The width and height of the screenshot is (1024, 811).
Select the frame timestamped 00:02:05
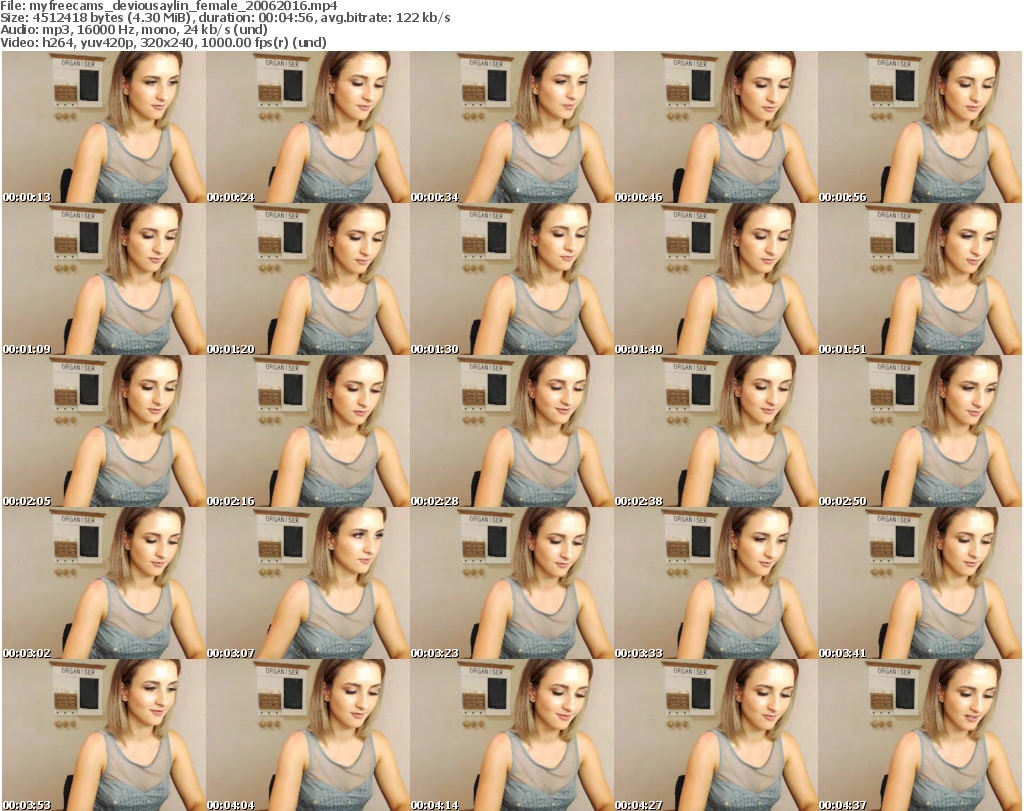[103, 431]
